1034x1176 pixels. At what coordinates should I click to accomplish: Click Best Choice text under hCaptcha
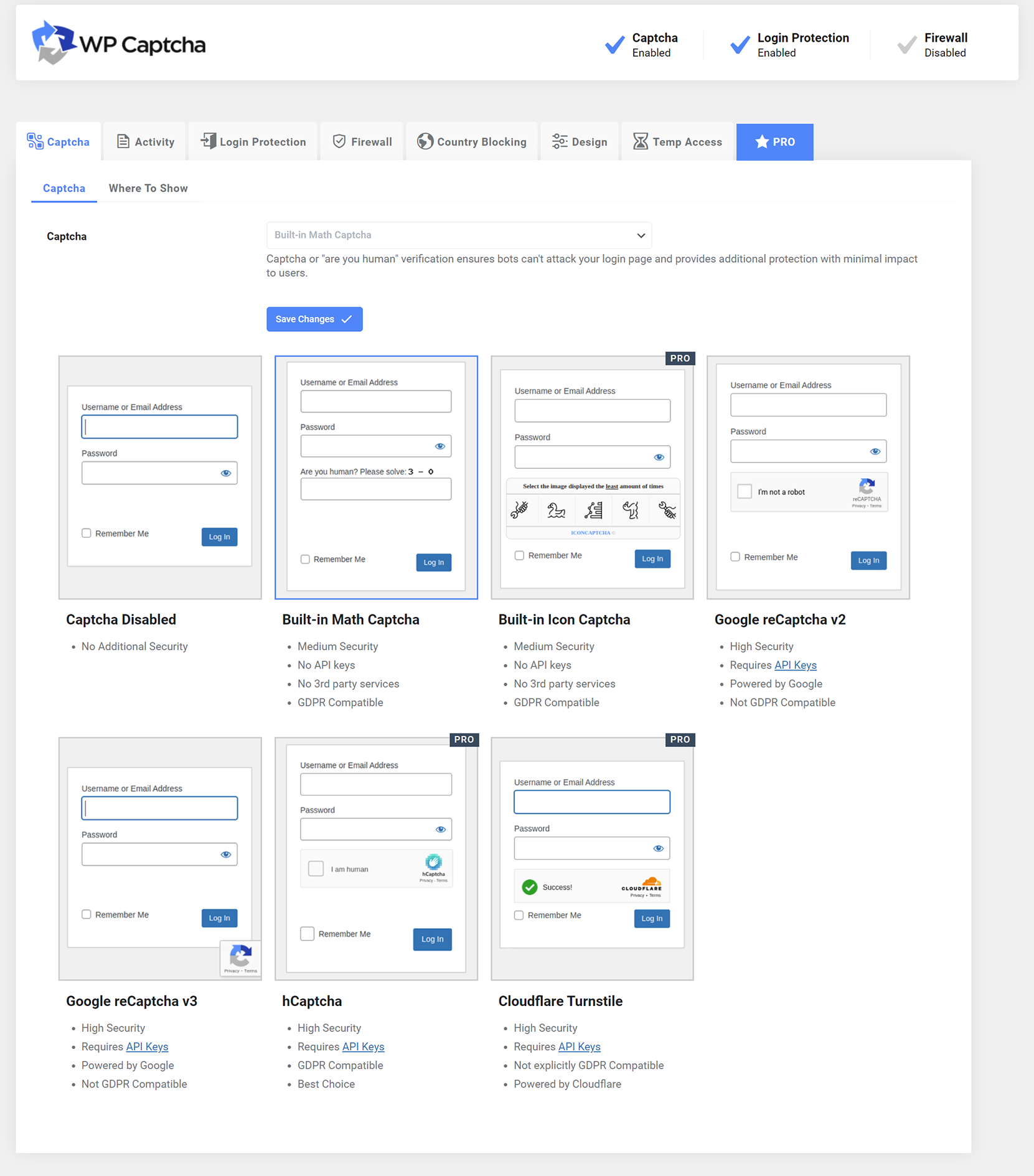(326, 1084)
